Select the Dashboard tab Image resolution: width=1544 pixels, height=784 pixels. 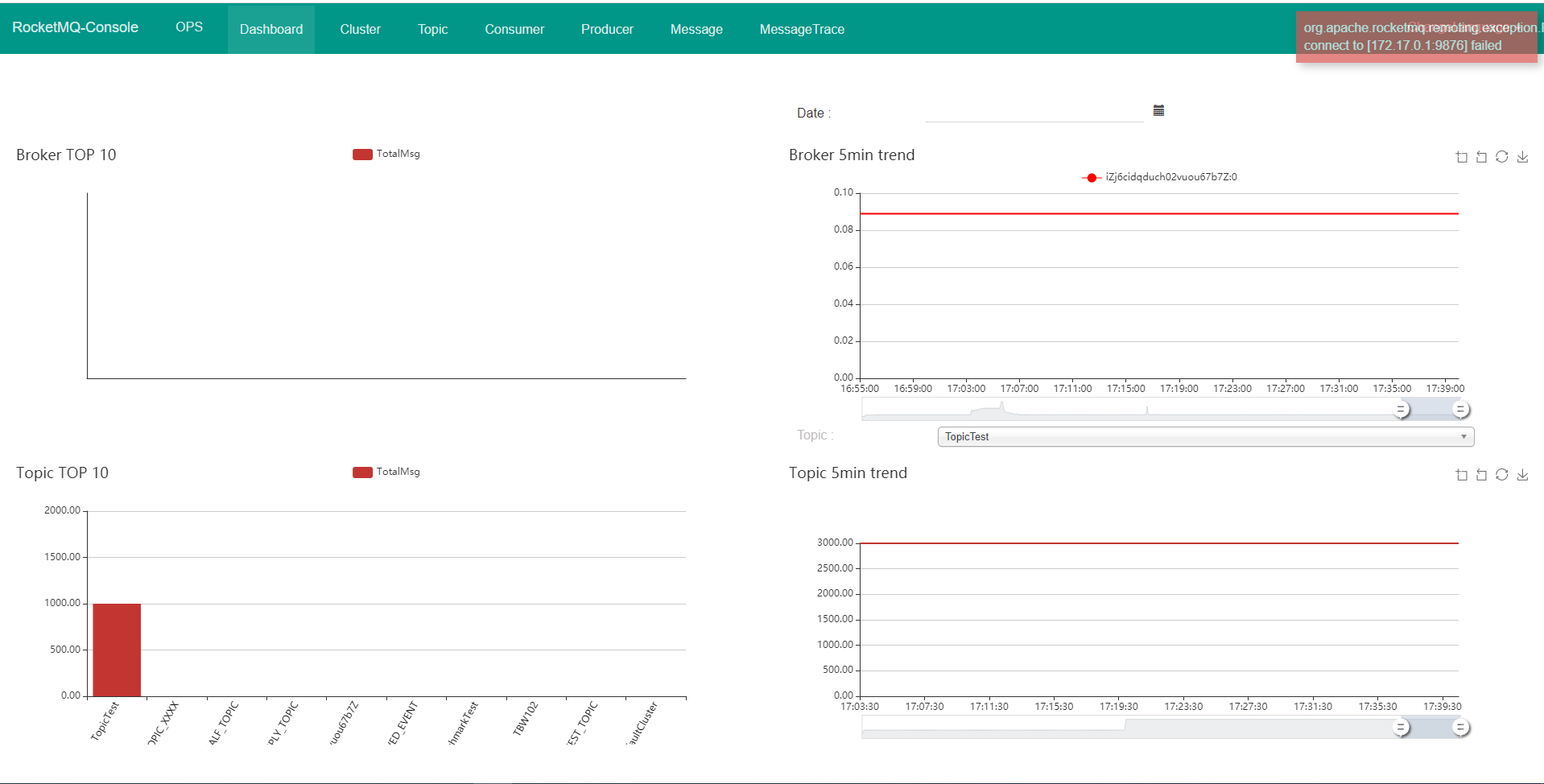click(271, 29)
